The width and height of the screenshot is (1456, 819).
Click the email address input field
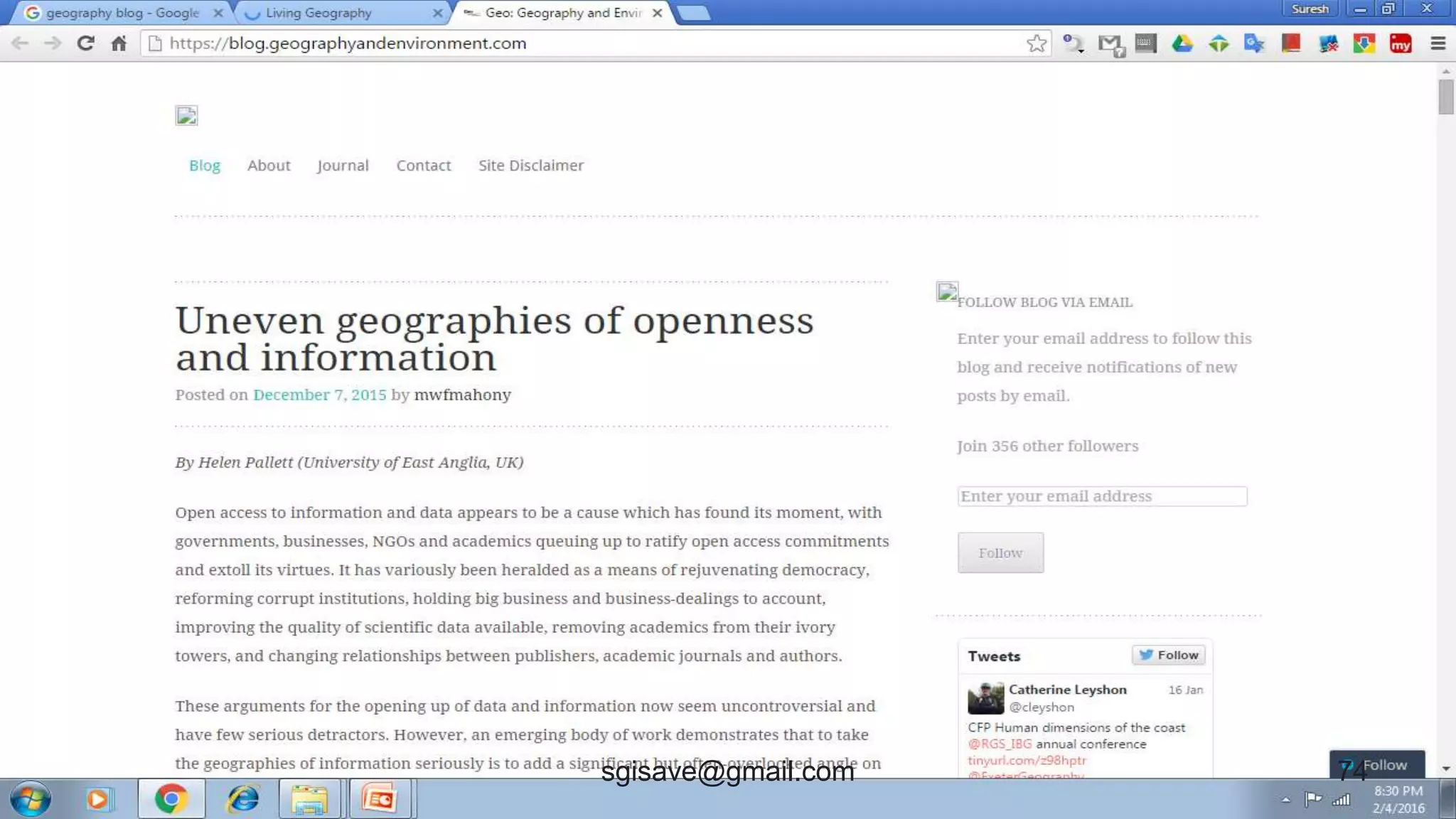point(1101,496)
